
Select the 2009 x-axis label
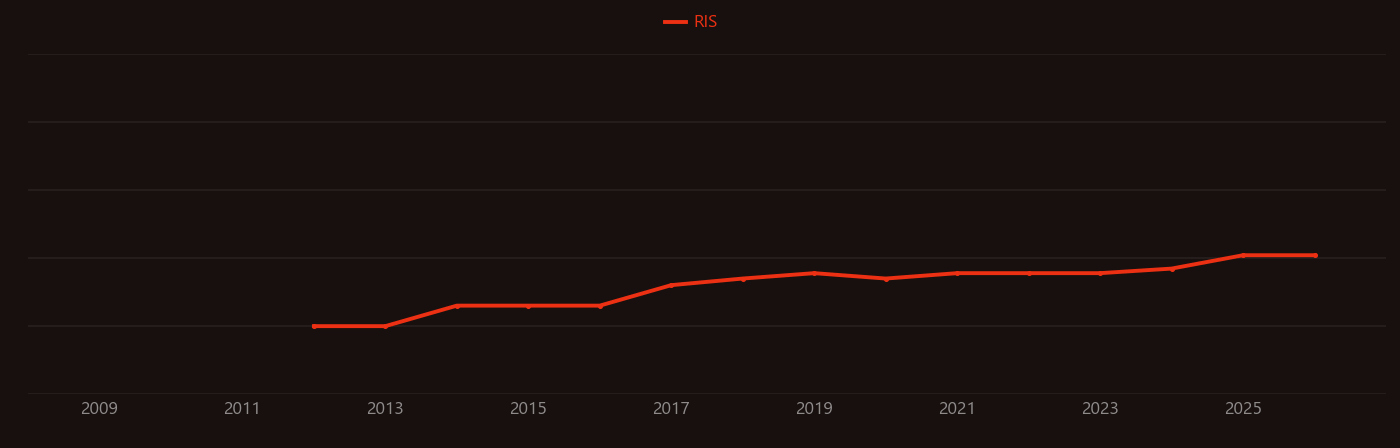point(99,409)
